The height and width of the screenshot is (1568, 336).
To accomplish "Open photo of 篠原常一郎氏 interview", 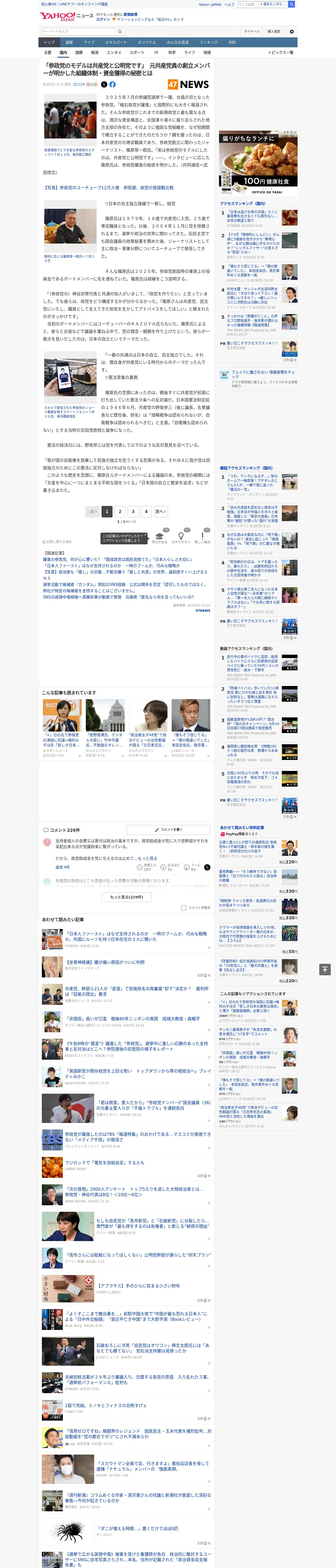I will point(70,226).
